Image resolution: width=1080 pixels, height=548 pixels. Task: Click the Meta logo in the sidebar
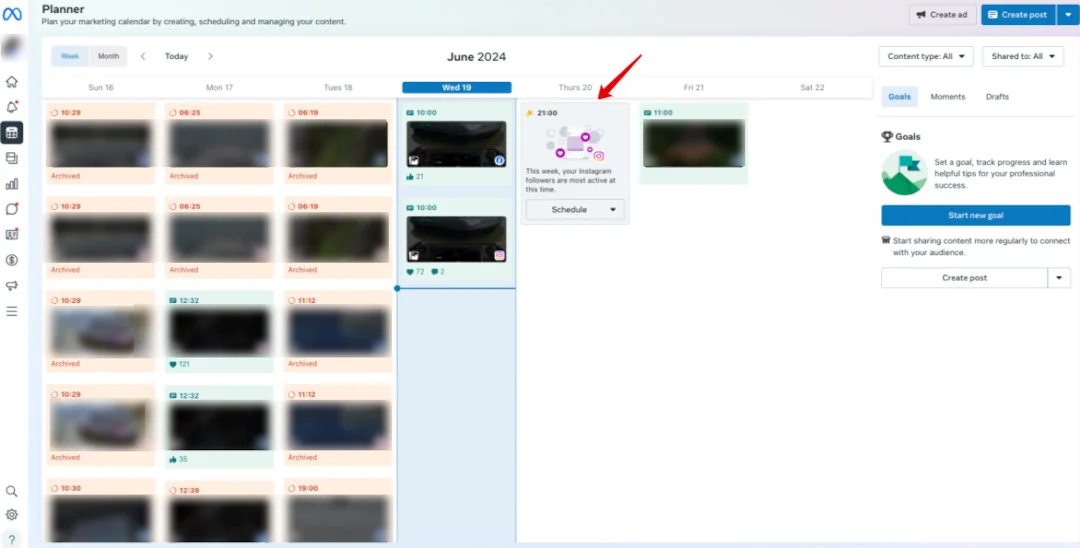point(12,14)
